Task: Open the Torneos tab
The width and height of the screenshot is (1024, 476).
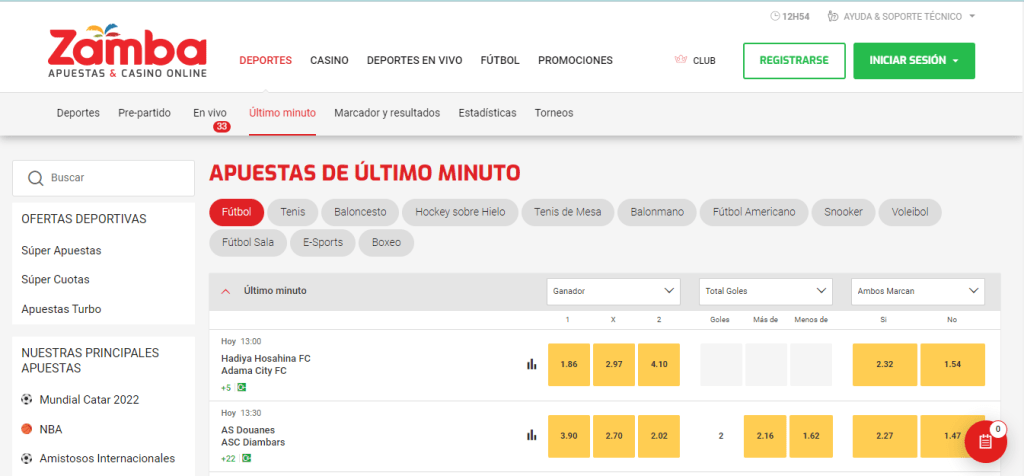Action: pos(554,113)
